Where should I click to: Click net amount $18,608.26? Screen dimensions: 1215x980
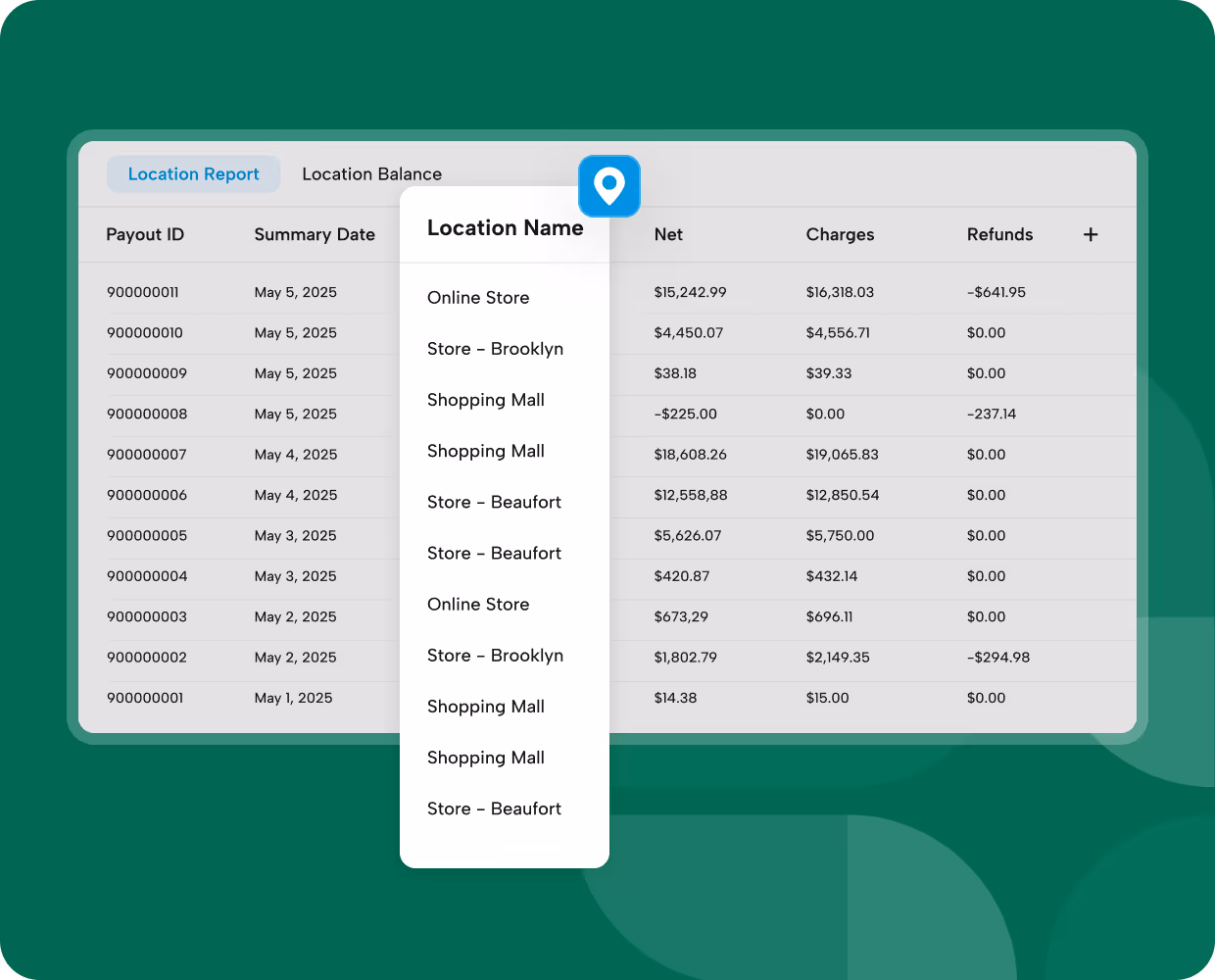[690, 455]
